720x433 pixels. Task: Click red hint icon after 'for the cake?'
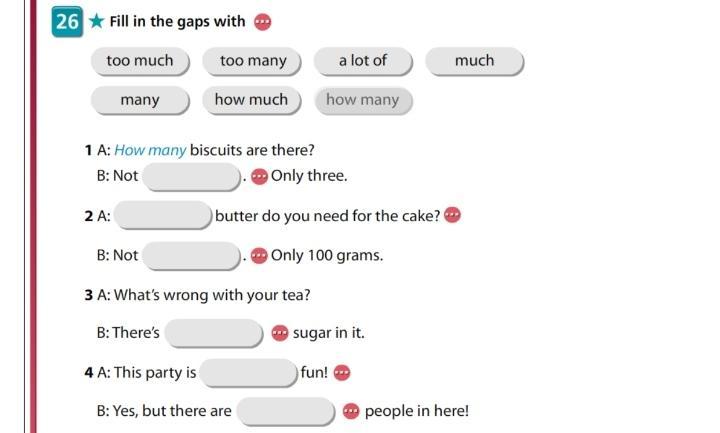pos(452,214)
